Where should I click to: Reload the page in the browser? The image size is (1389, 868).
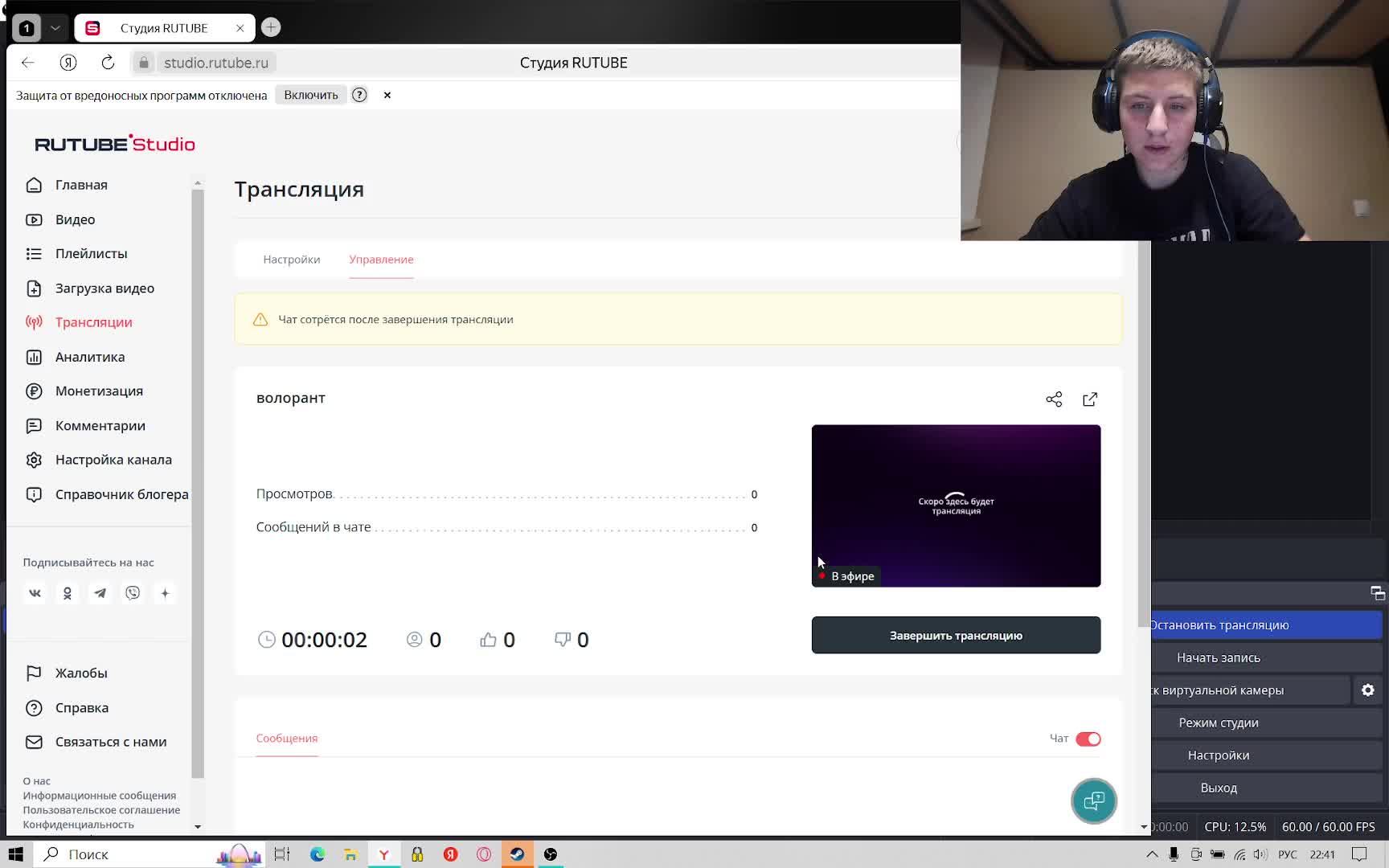click(x=108, y=63)
